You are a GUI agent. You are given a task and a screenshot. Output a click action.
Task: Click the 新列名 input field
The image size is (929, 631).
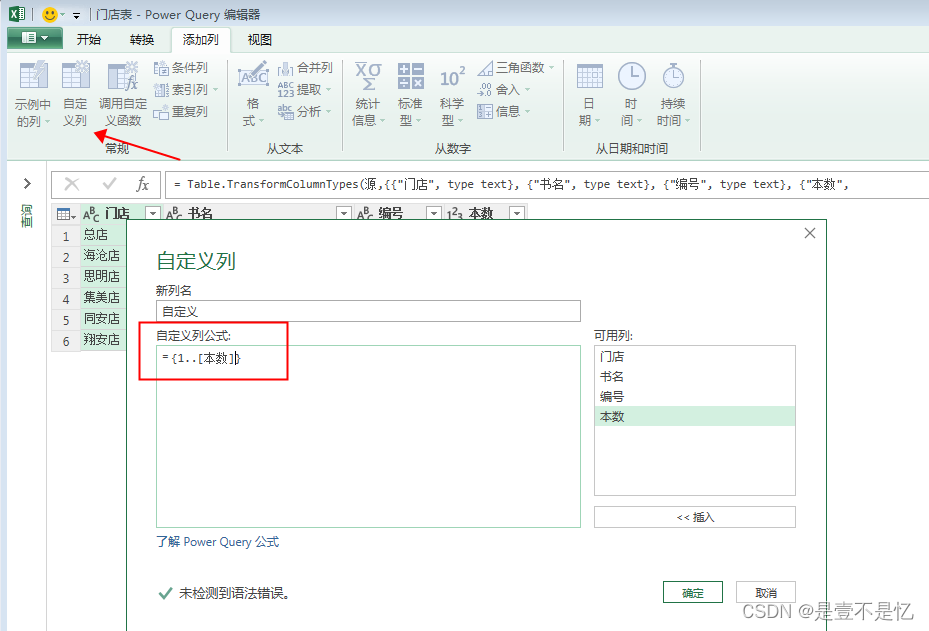(369, 311)
